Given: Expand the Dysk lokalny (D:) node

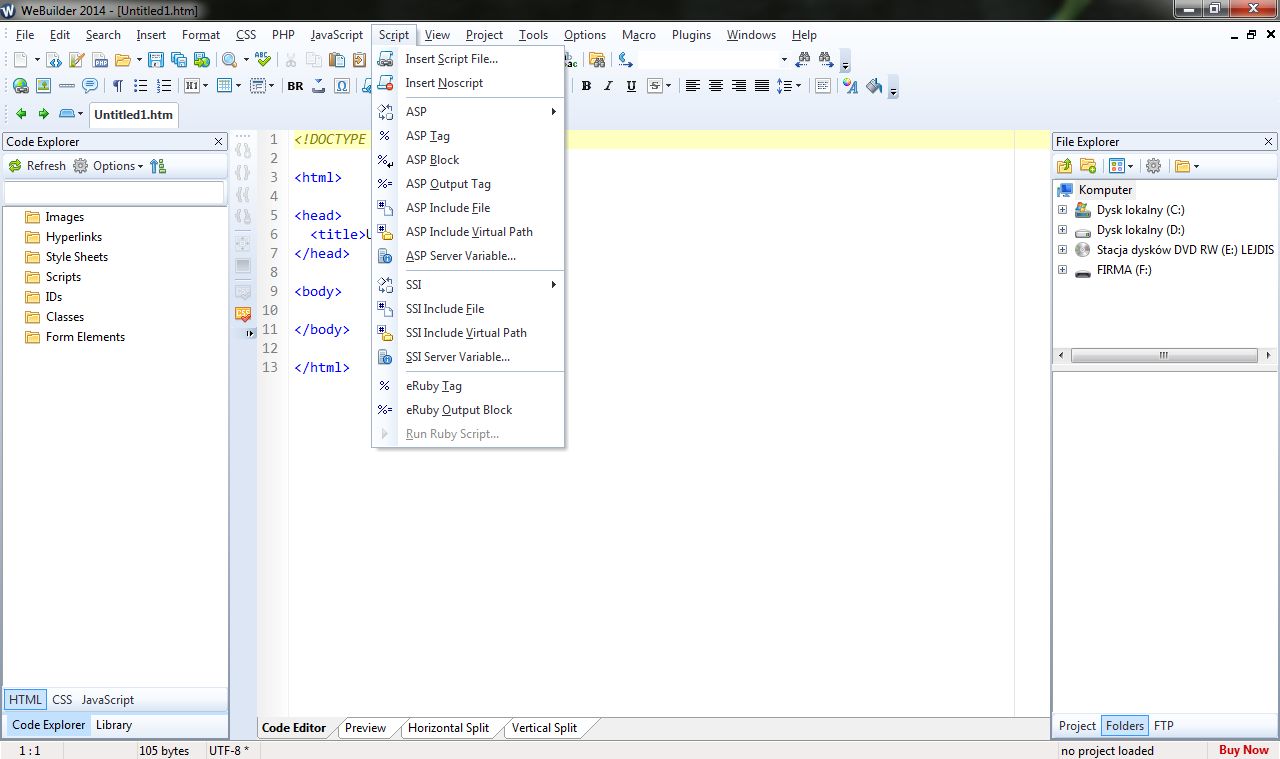Looking at the screenshot, I should click(x=1062, y=230).
